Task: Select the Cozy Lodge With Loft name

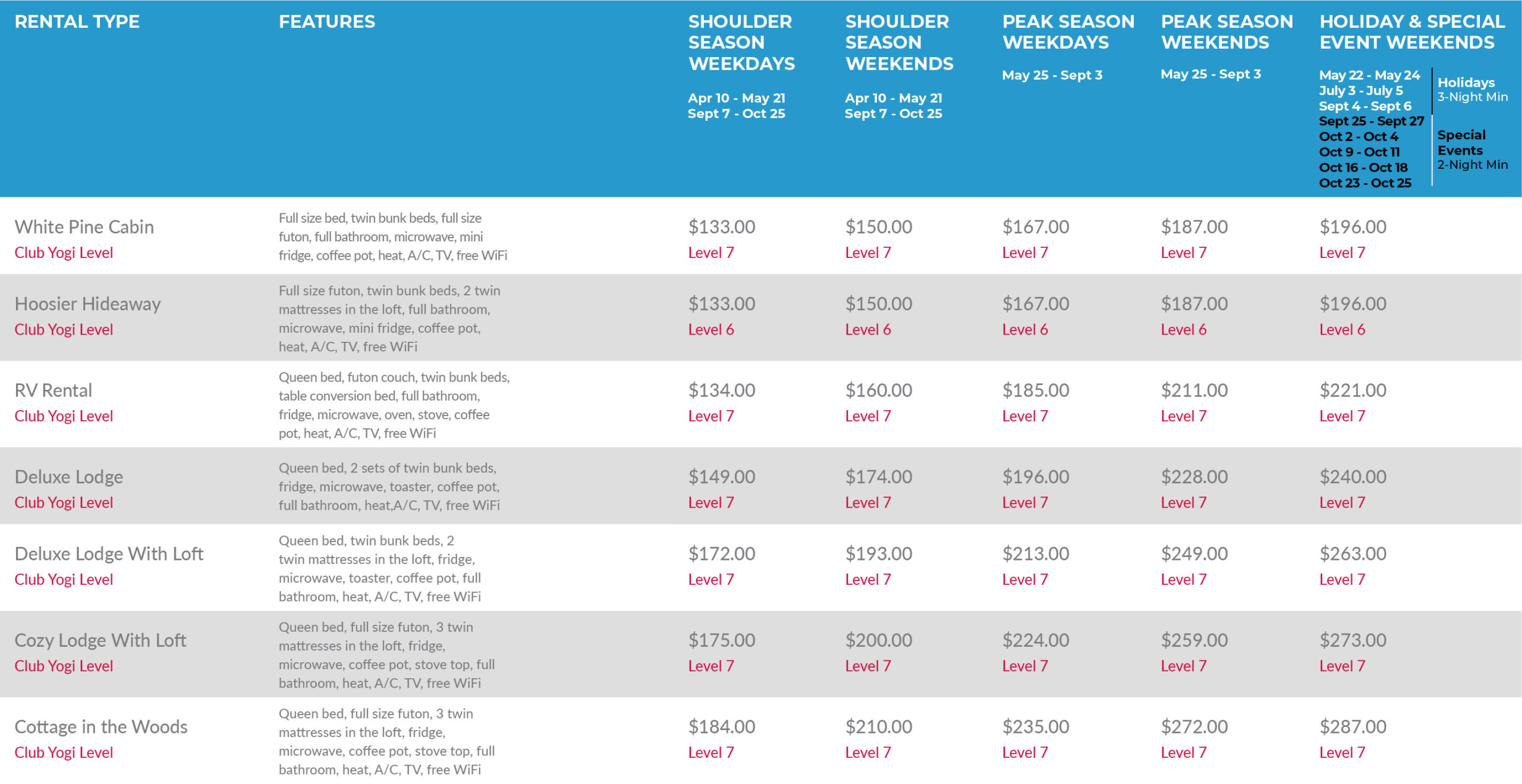Action: click(100, 640)
